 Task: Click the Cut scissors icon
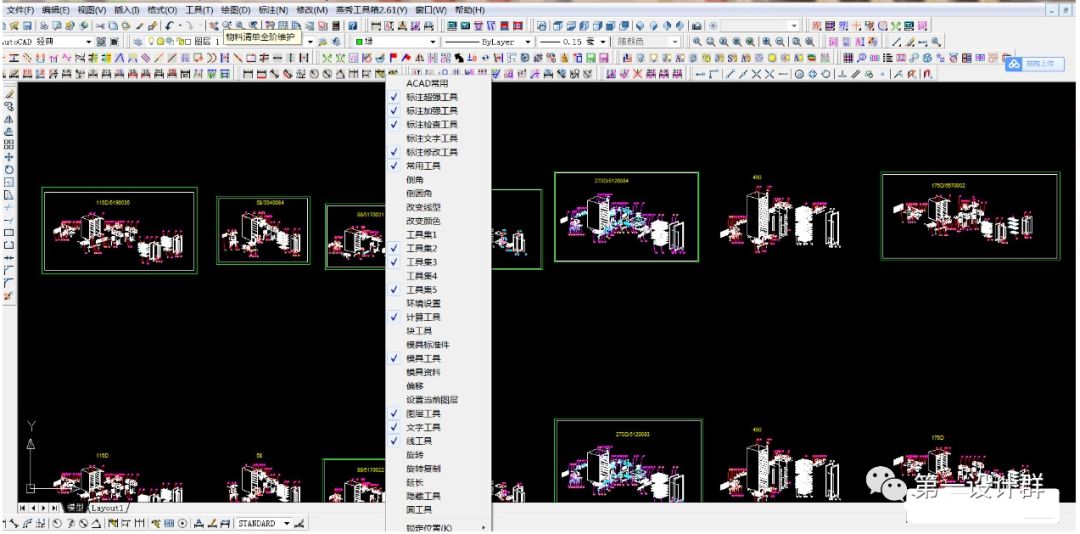[100, 25]
